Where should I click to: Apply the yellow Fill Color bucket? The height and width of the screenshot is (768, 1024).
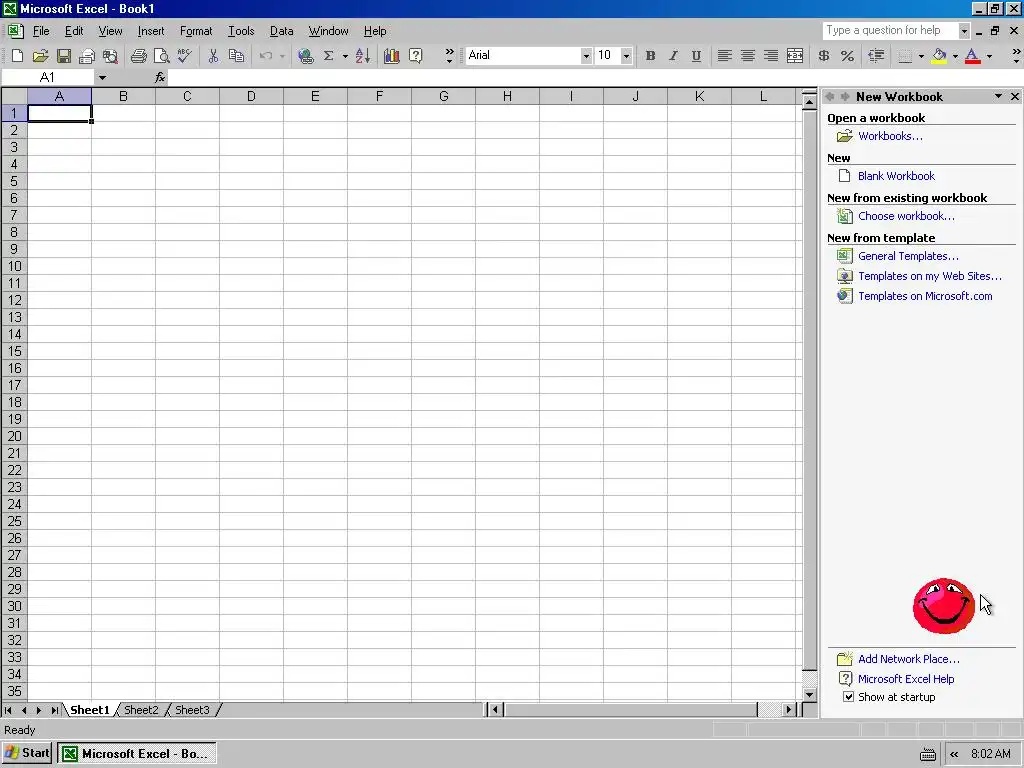pyautogui.click(x=939, y=56)
